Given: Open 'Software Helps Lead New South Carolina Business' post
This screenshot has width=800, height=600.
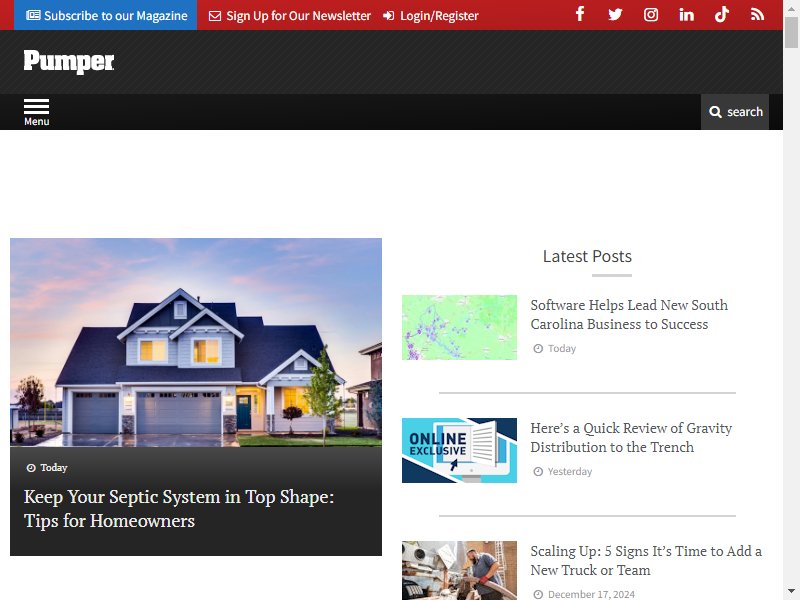Looking at the screenshot, I should 629,314.
